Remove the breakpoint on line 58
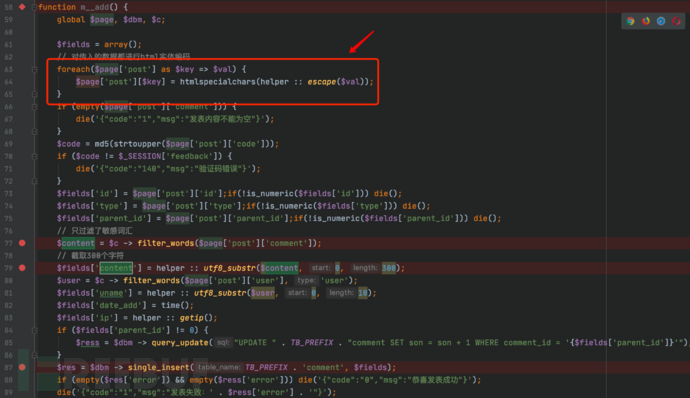690x398 pixels. [22, 7]
